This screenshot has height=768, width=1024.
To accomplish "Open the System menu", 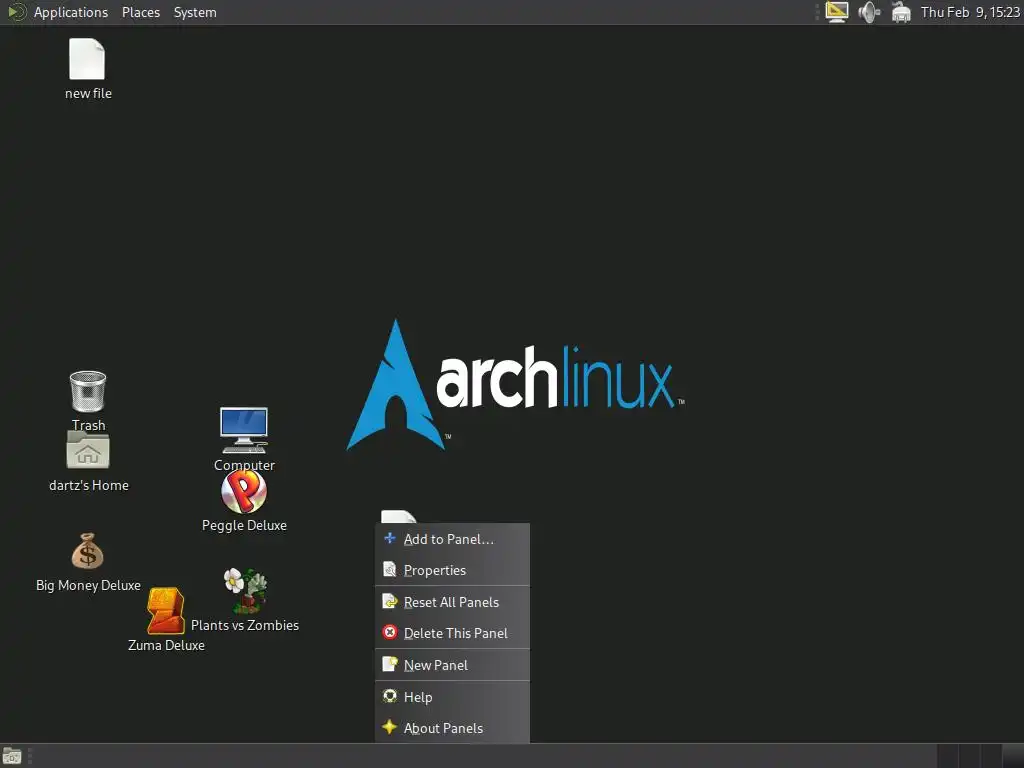I will 195,12.
